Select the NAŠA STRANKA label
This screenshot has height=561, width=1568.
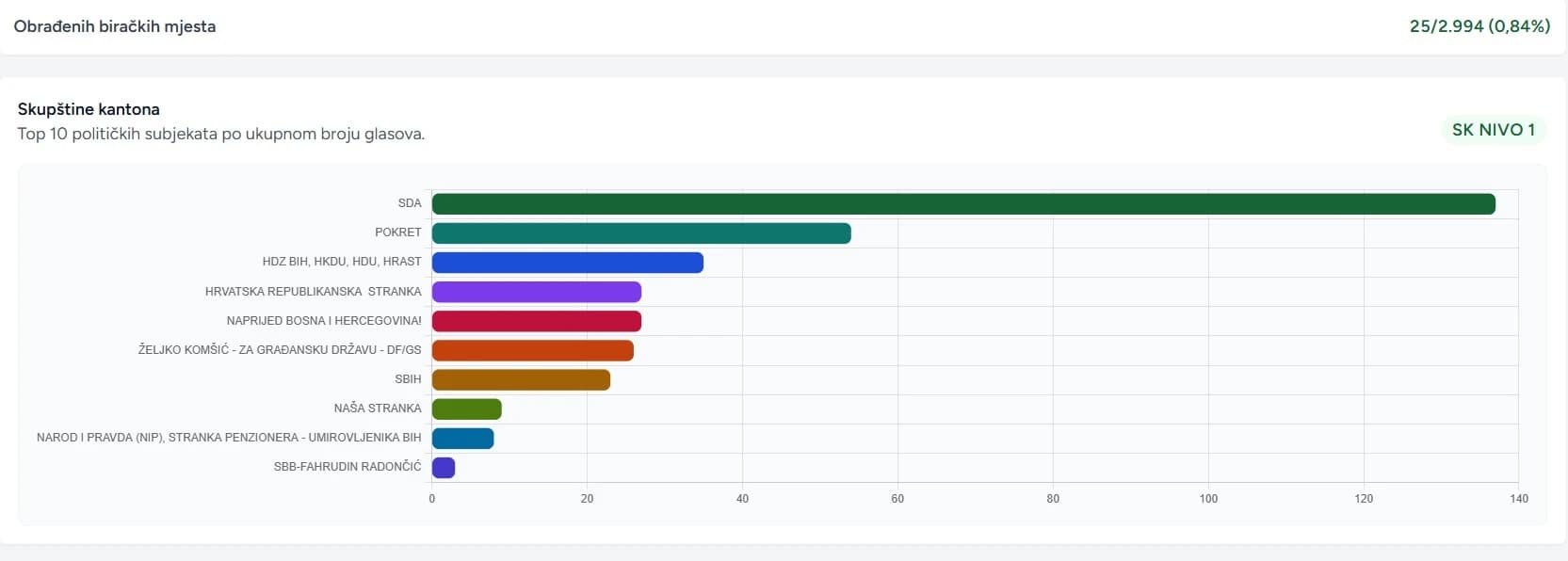[x=378, y=409]
